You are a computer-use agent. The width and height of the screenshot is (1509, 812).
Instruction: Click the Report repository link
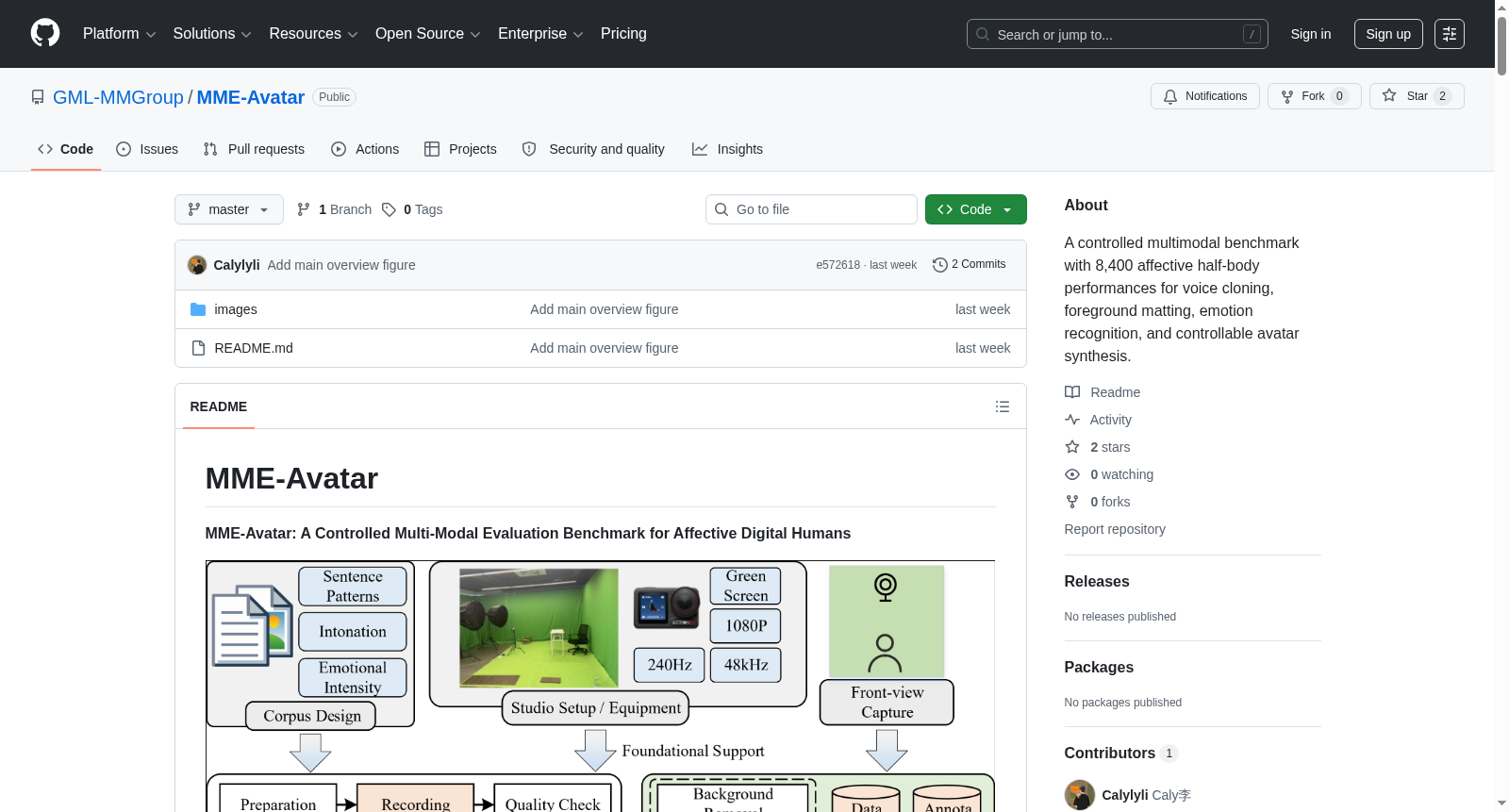1115,529
